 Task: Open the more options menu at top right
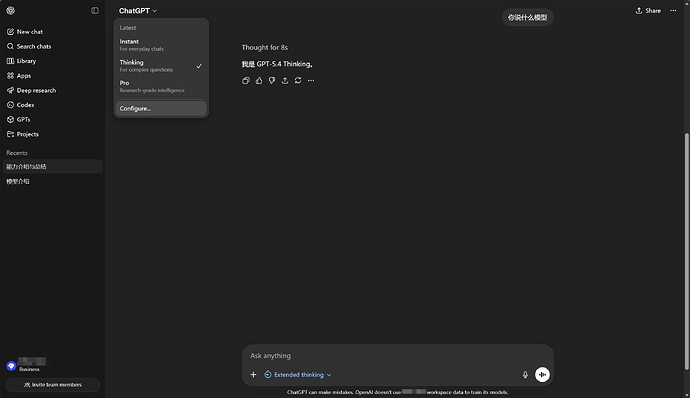[x=673, y=11]
